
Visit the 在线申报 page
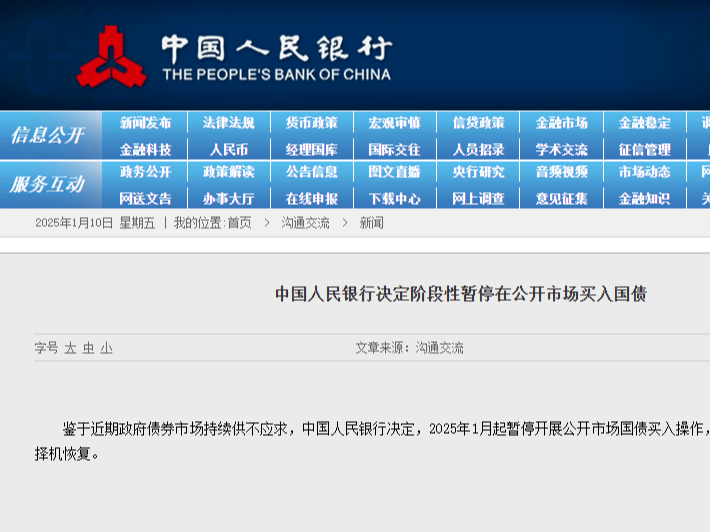(312, 198)
